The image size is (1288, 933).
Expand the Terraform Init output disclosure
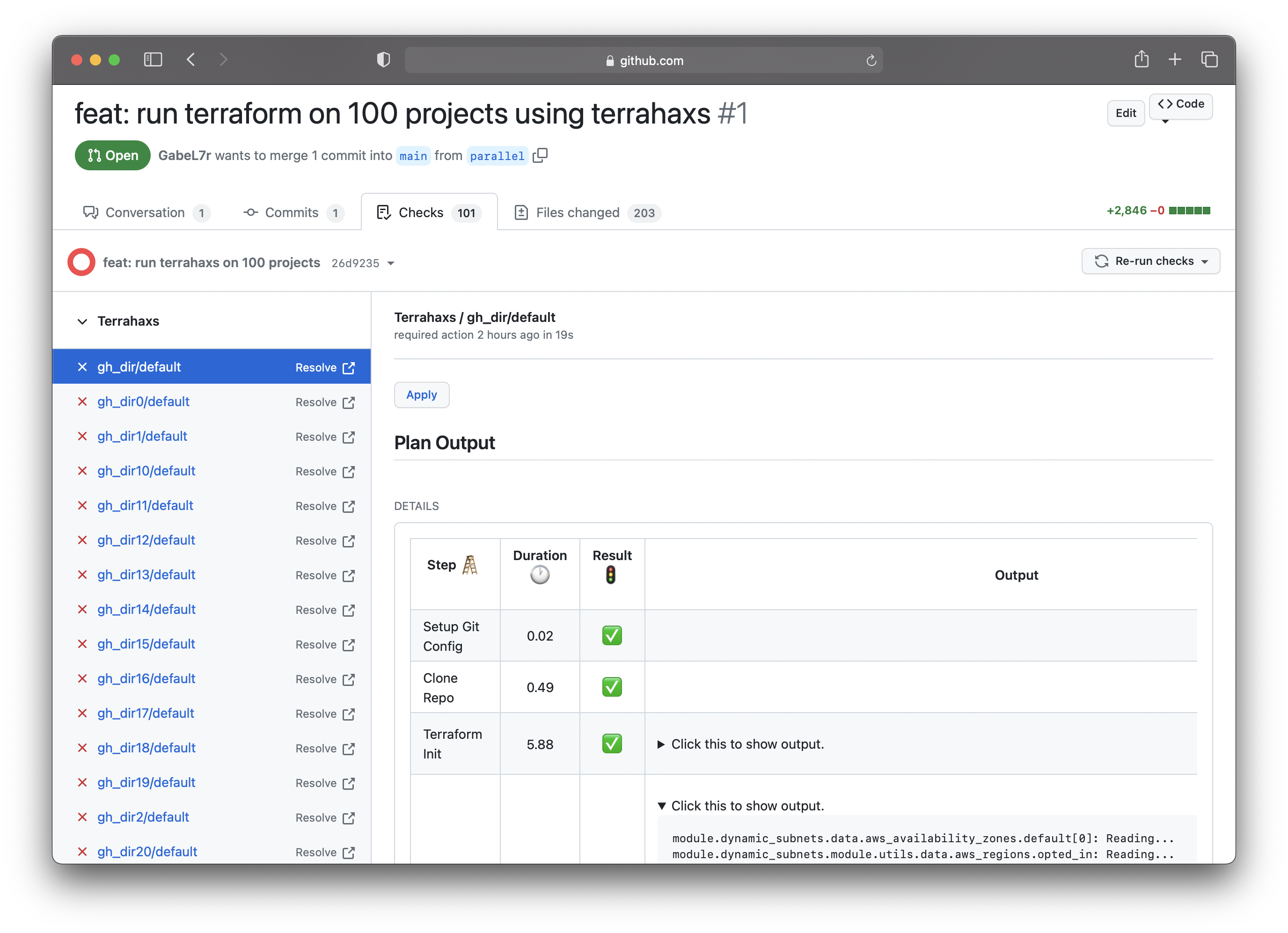pos(740,744)
